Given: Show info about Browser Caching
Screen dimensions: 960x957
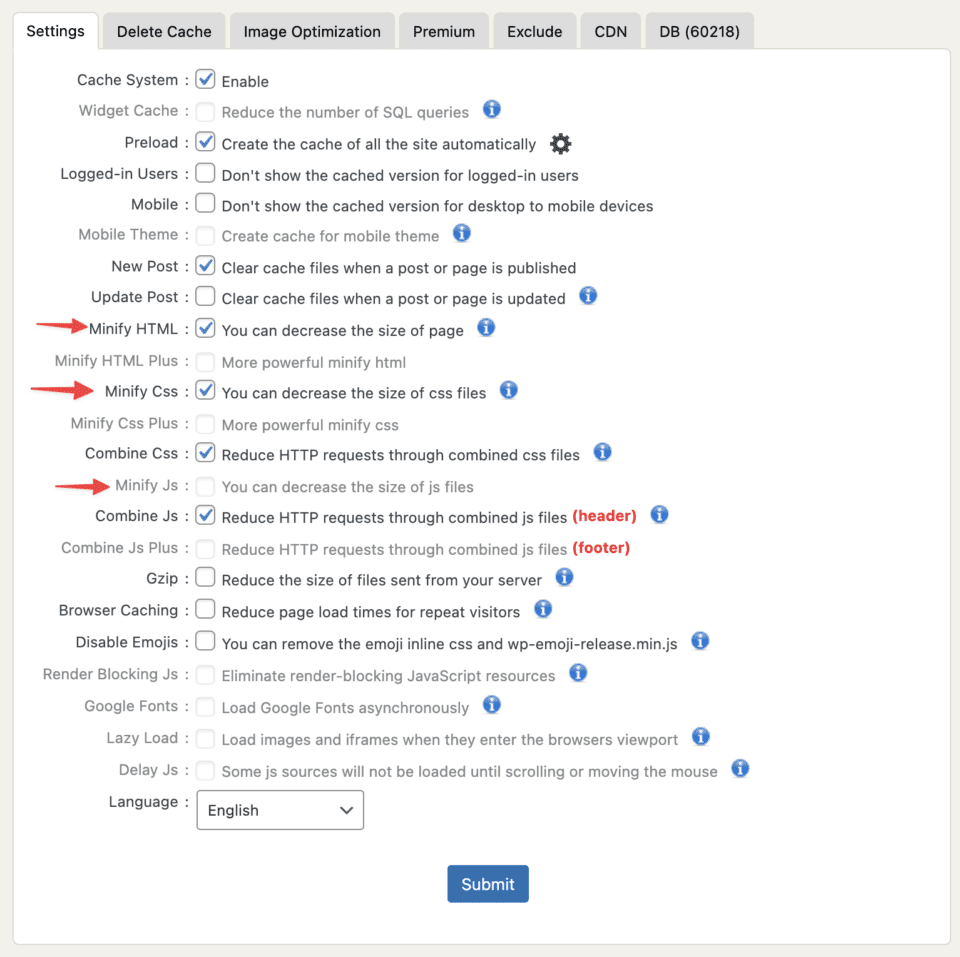Looking at the screenshot, I should pyautogui.click(x=543, y=609).
